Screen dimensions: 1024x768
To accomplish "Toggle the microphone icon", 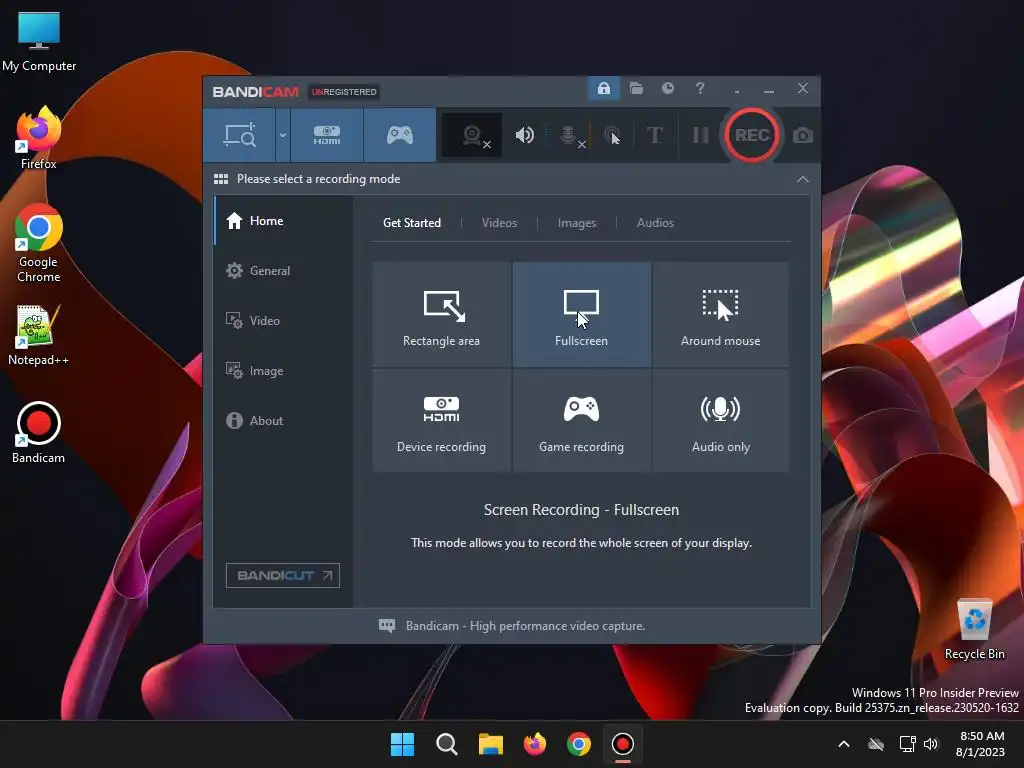I will [570, 136].
